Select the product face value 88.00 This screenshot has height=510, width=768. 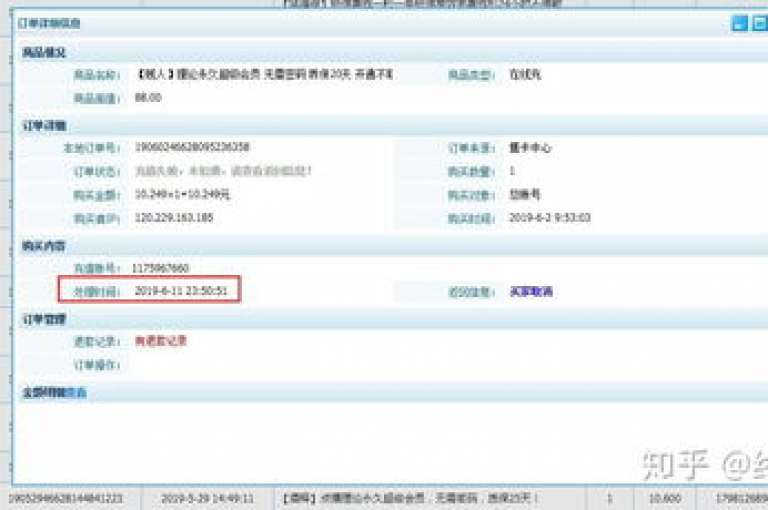(x=148, y=97)
